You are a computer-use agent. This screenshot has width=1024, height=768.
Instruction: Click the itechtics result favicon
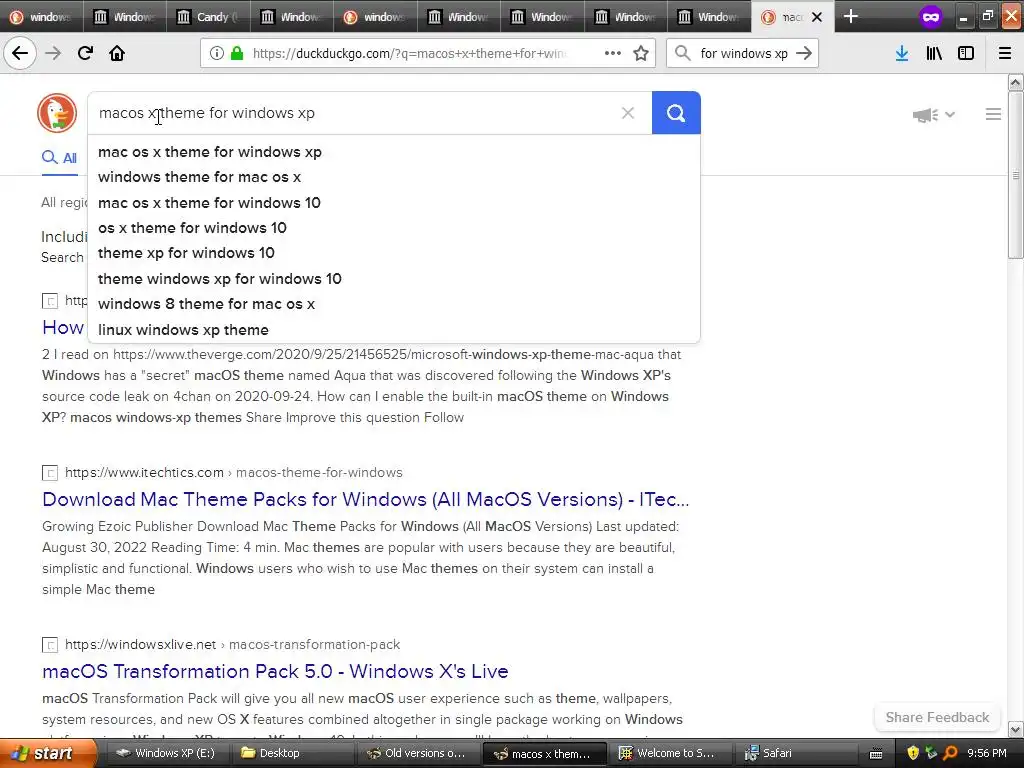coord(50,472)
